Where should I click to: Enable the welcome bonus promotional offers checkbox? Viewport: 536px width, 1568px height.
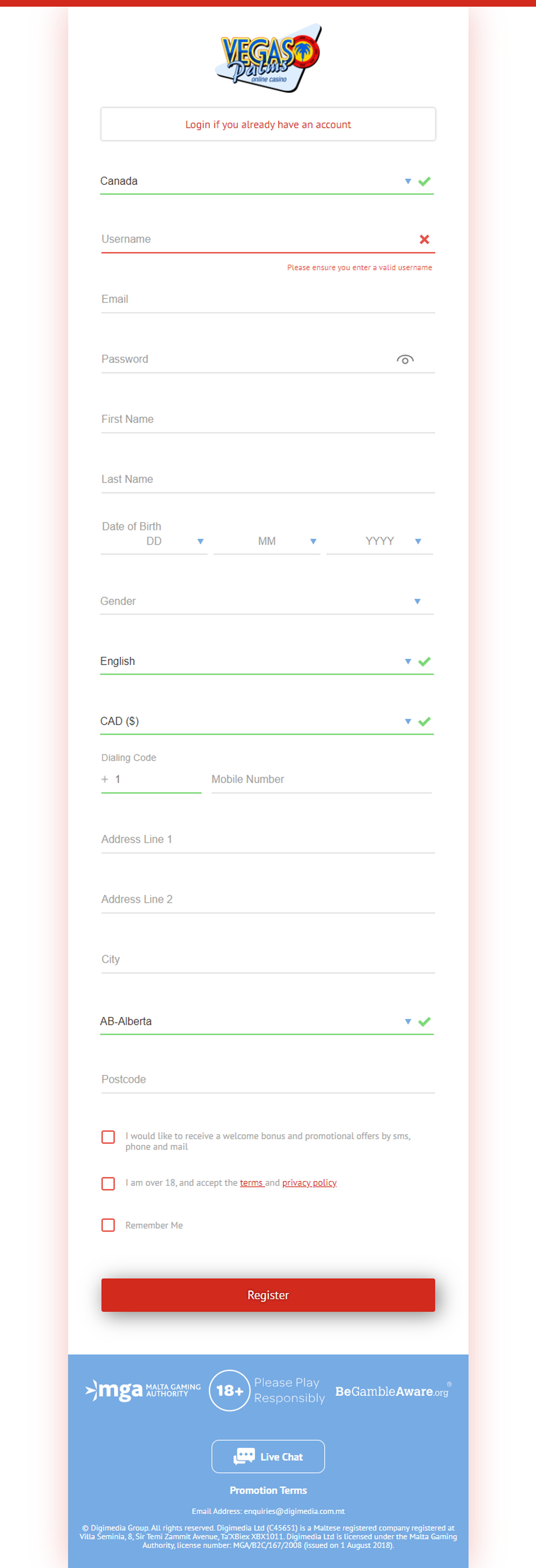pyautogui.click(x=108, y=1137)
